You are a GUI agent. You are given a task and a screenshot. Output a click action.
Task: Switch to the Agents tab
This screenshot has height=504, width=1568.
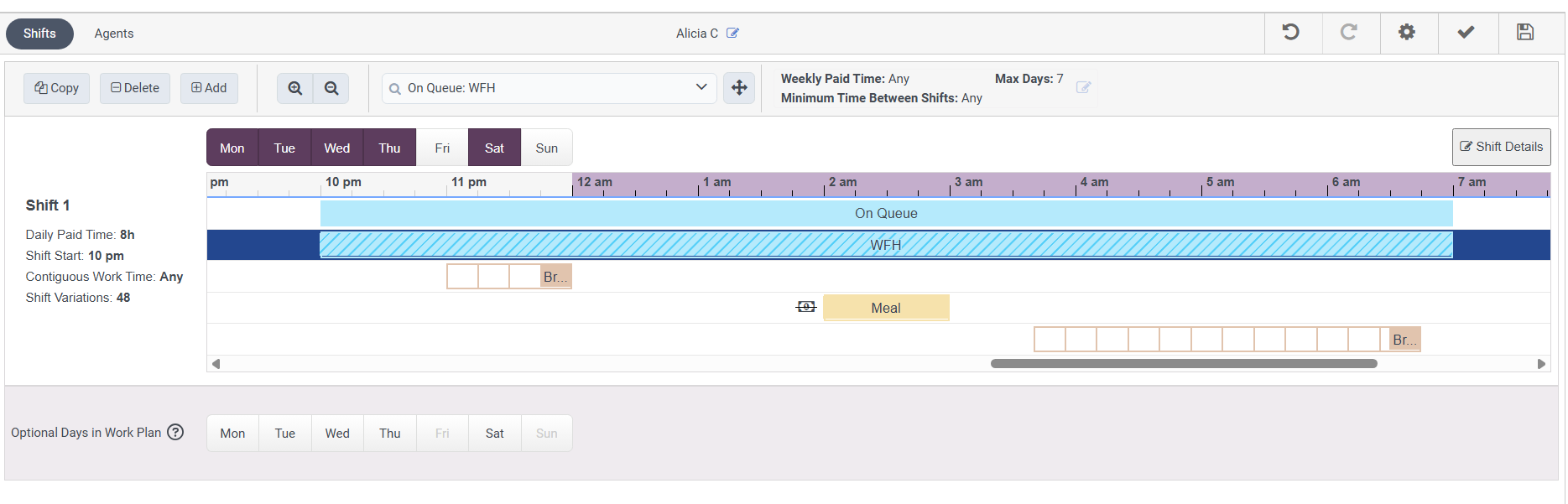tap(114, 34)
